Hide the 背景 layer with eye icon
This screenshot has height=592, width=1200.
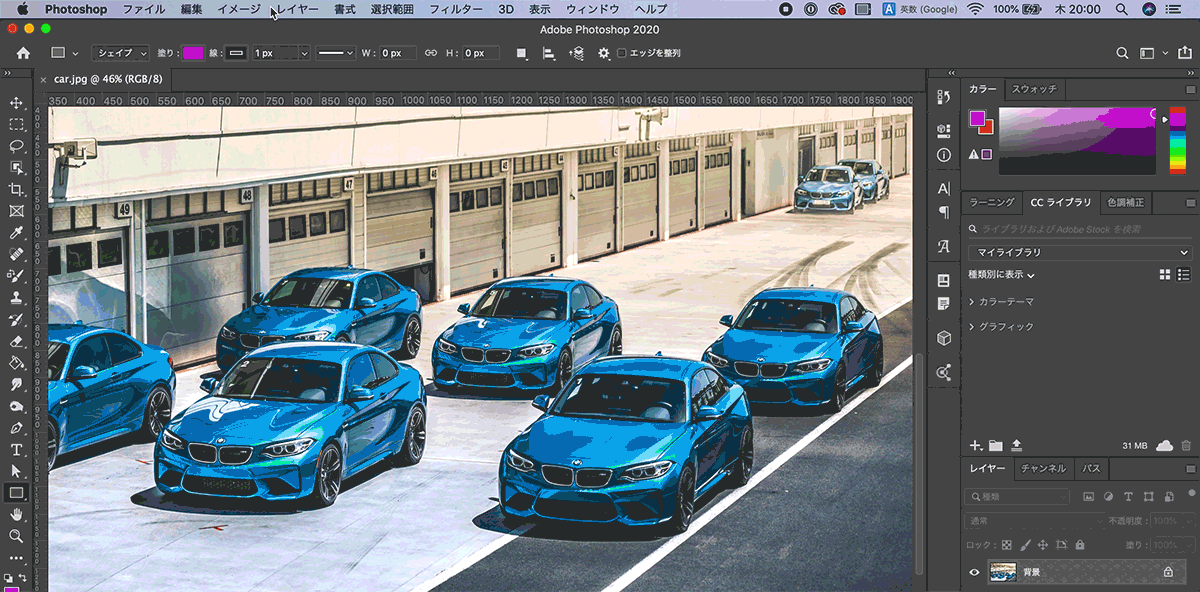[974, 572]
